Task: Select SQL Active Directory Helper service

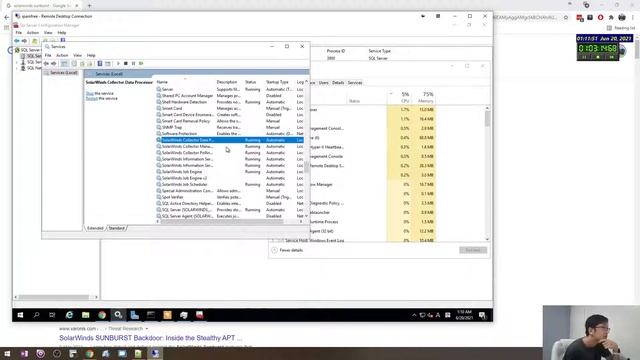Action: click(x=230, y=203)
